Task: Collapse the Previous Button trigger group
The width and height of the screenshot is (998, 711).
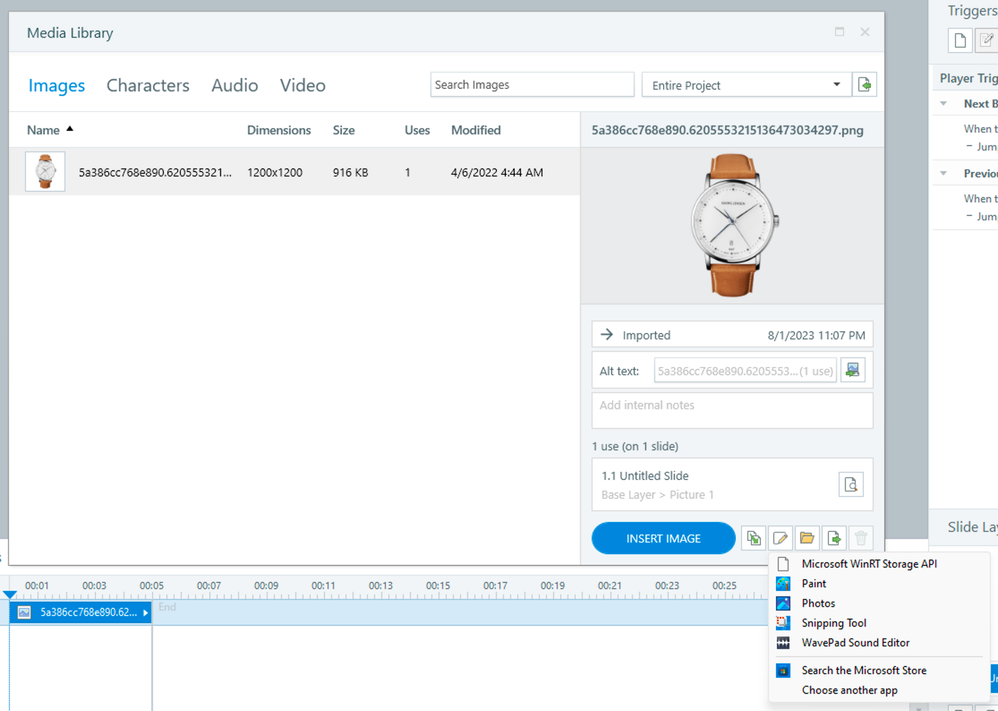Action: point(944,174)
